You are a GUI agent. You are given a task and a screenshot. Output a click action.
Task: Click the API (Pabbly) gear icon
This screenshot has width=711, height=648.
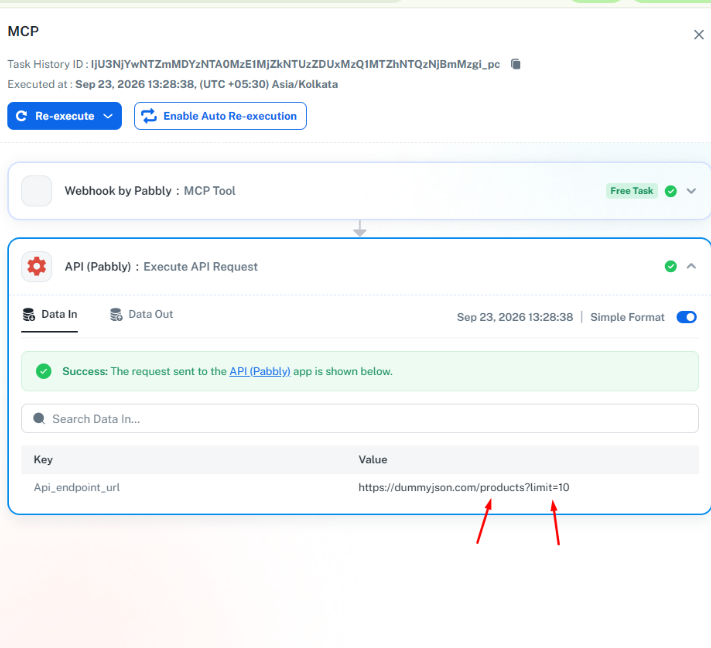pyautogui.click(x=37, y=267)
